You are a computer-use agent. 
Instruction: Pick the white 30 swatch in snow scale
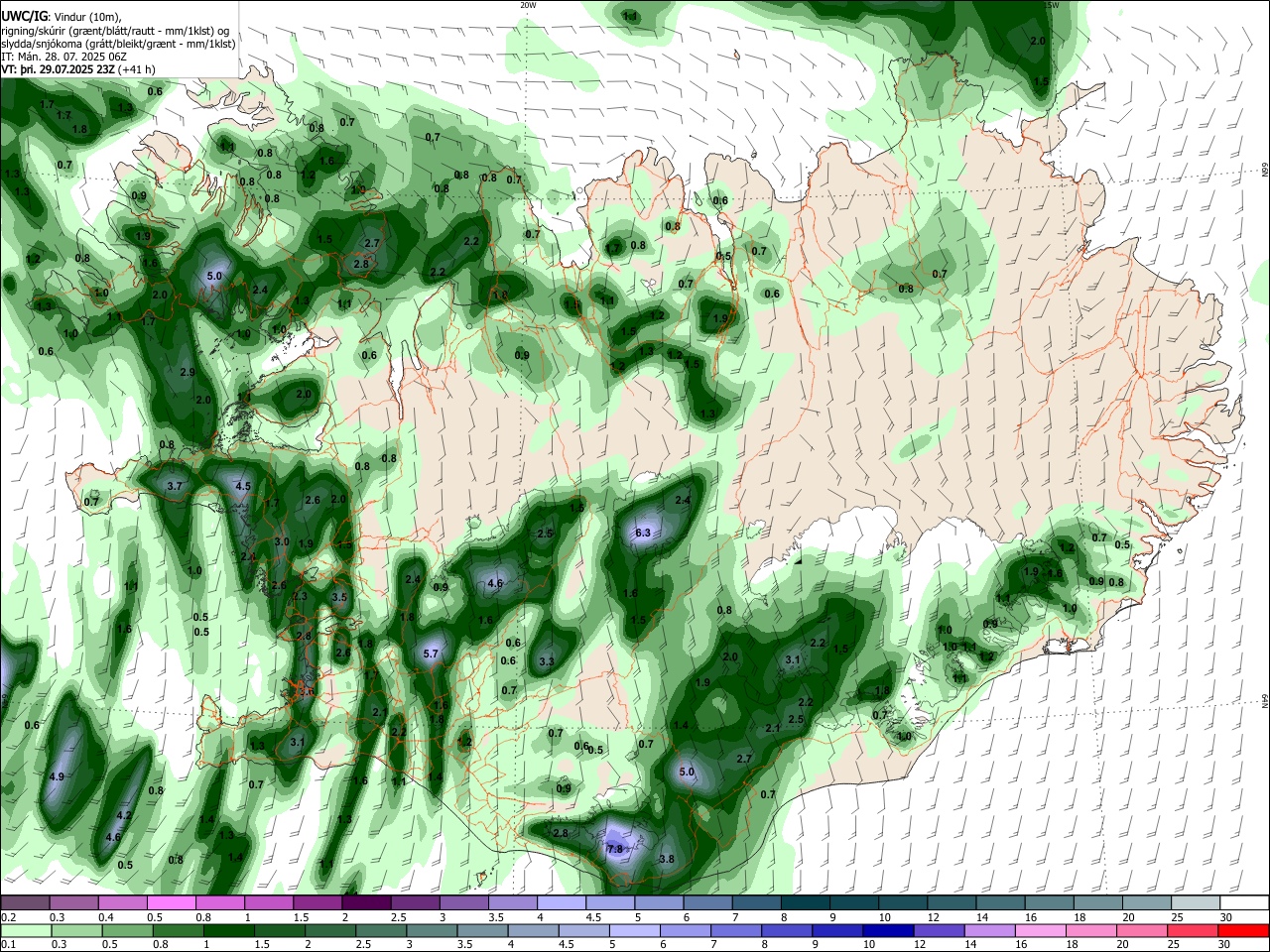point(1244,902)
